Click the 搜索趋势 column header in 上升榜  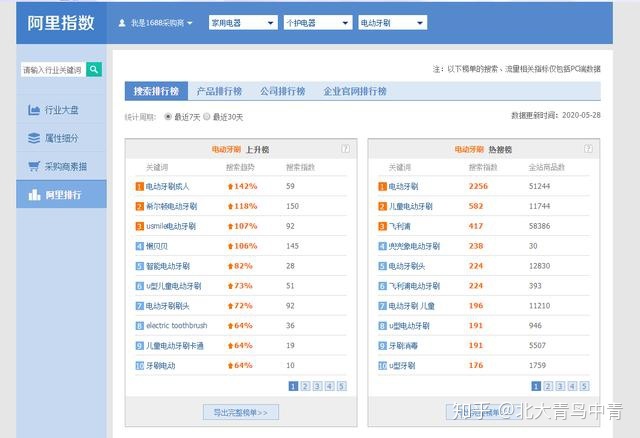(x=240, y=167)
